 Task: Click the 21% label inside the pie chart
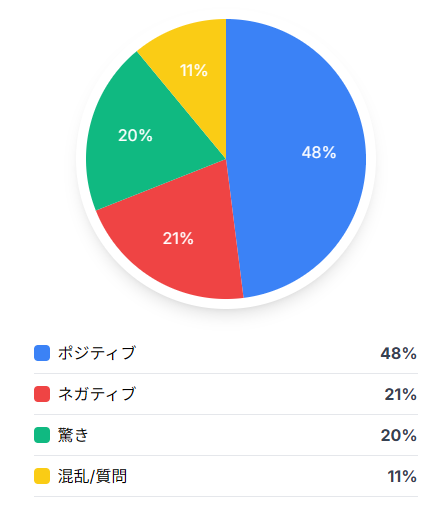point(178,238)
